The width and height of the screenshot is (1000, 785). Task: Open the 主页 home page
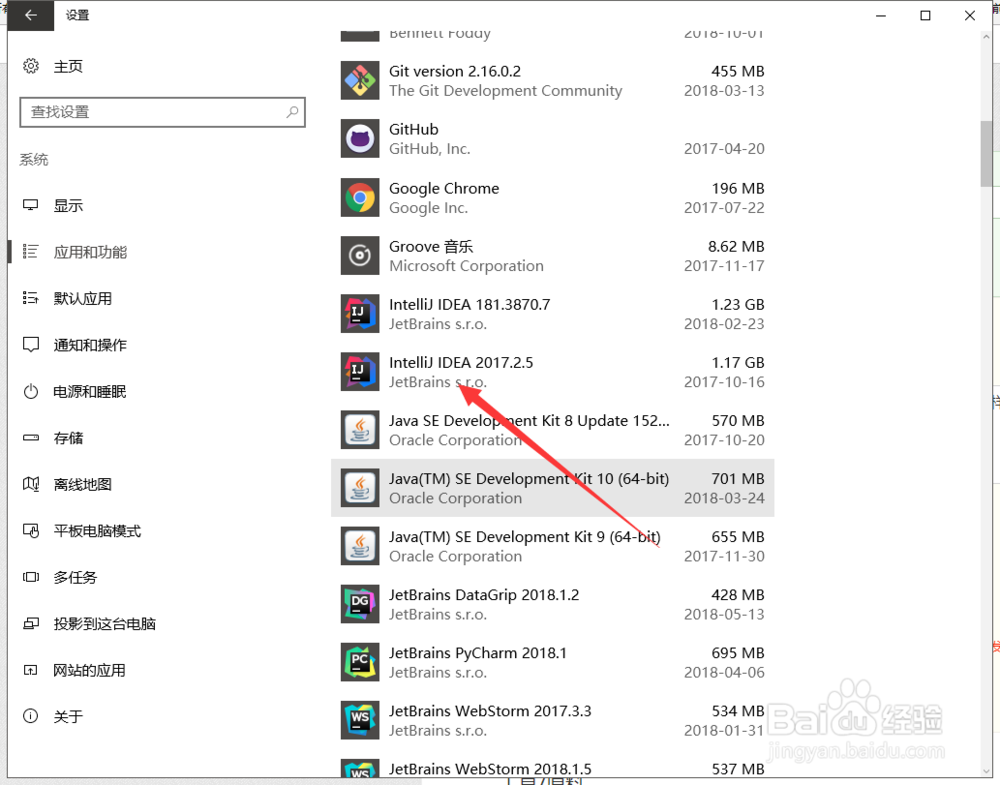(68, 67)
